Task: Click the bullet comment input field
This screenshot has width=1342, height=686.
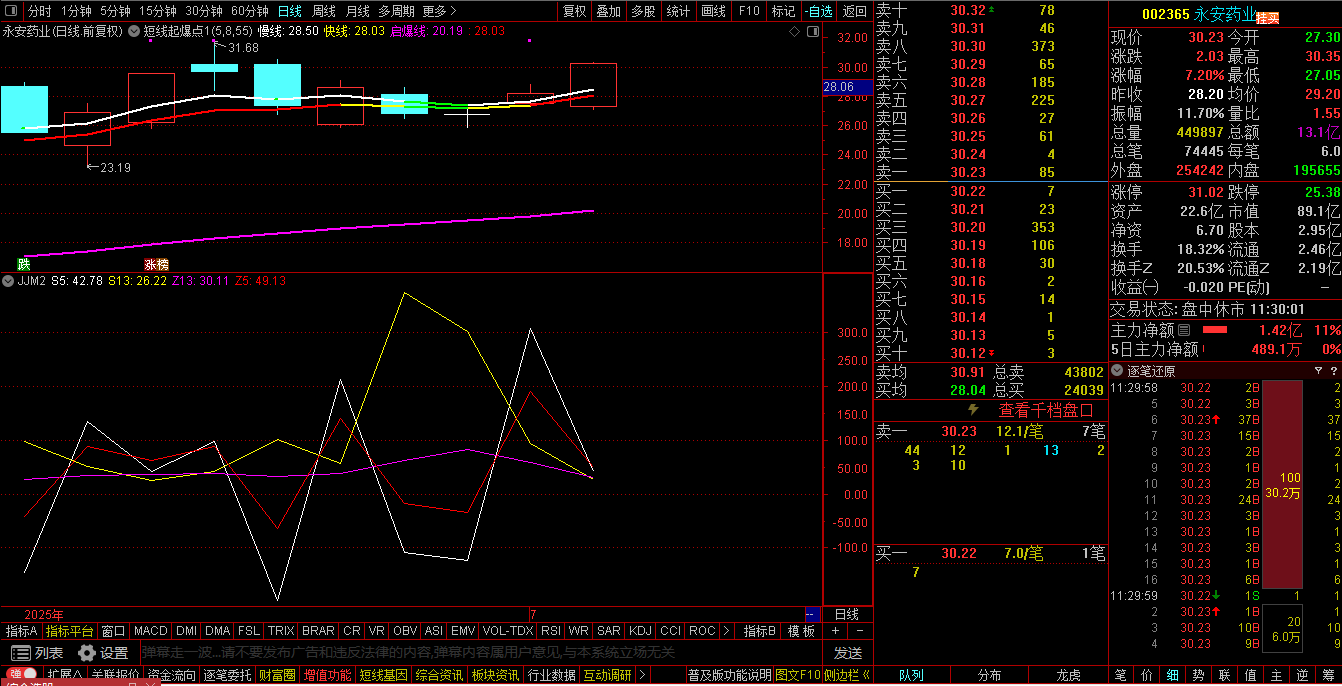Action: pos(482,653)
